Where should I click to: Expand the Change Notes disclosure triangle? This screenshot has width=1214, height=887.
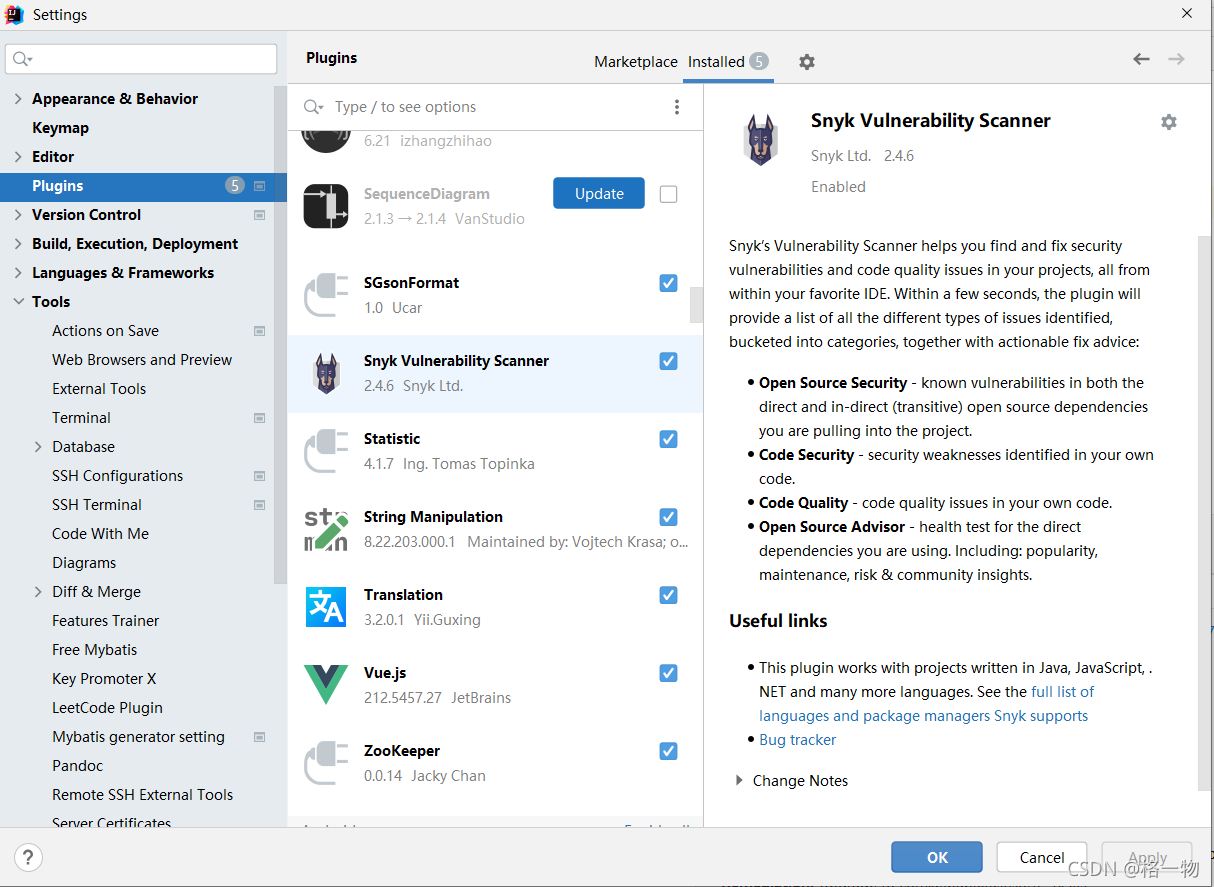pyautogui.click(x=739, y=781)
